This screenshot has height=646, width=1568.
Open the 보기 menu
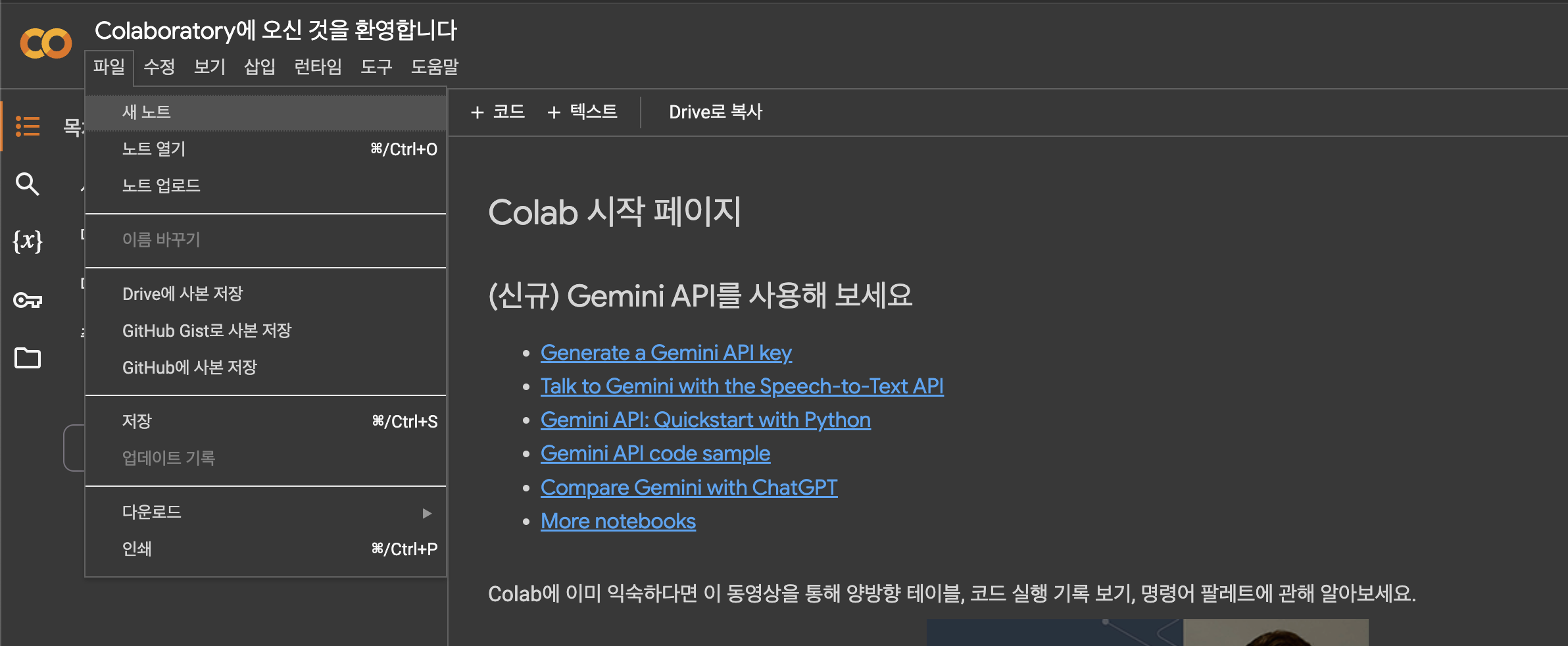pos(210,66)
